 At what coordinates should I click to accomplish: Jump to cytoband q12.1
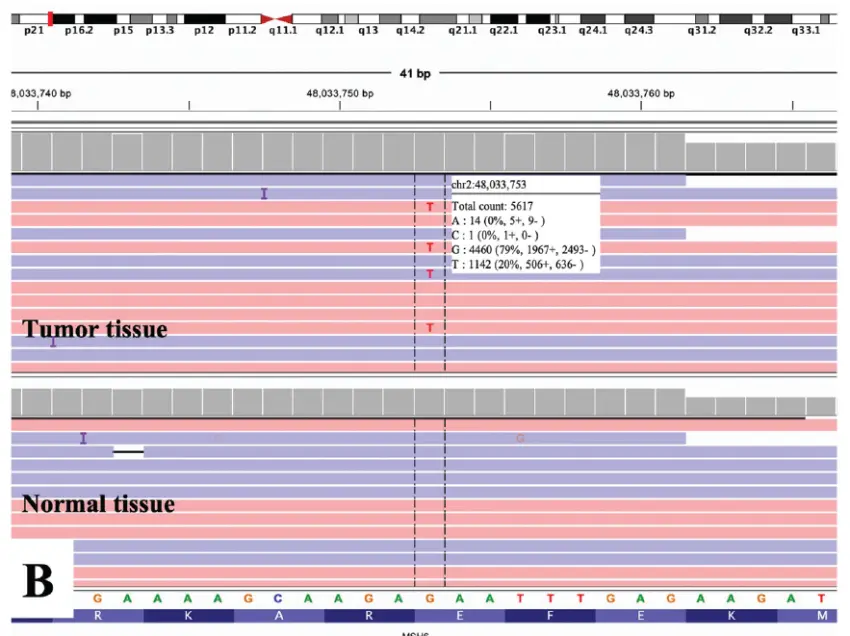pos(330,30)
